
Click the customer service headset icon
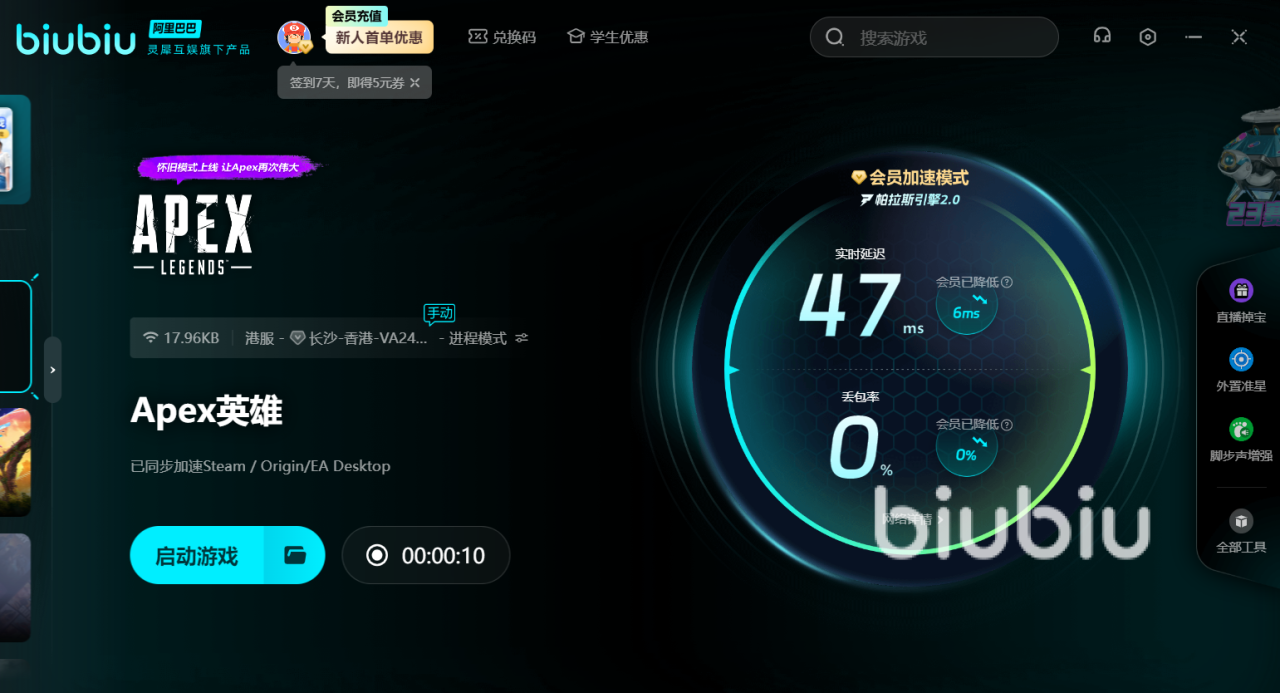(1102, 37)
